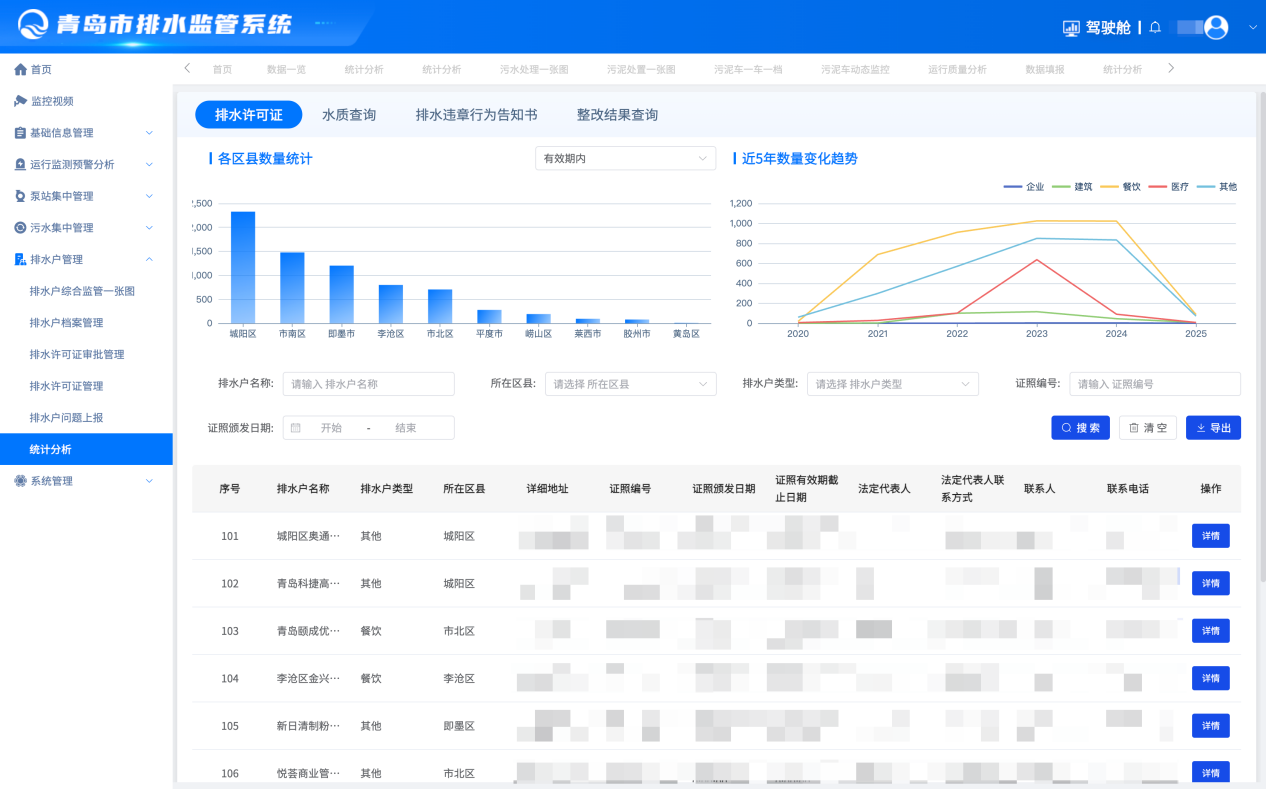
Task: Click the user avatar icon
Action: [x=1216, y=28]
